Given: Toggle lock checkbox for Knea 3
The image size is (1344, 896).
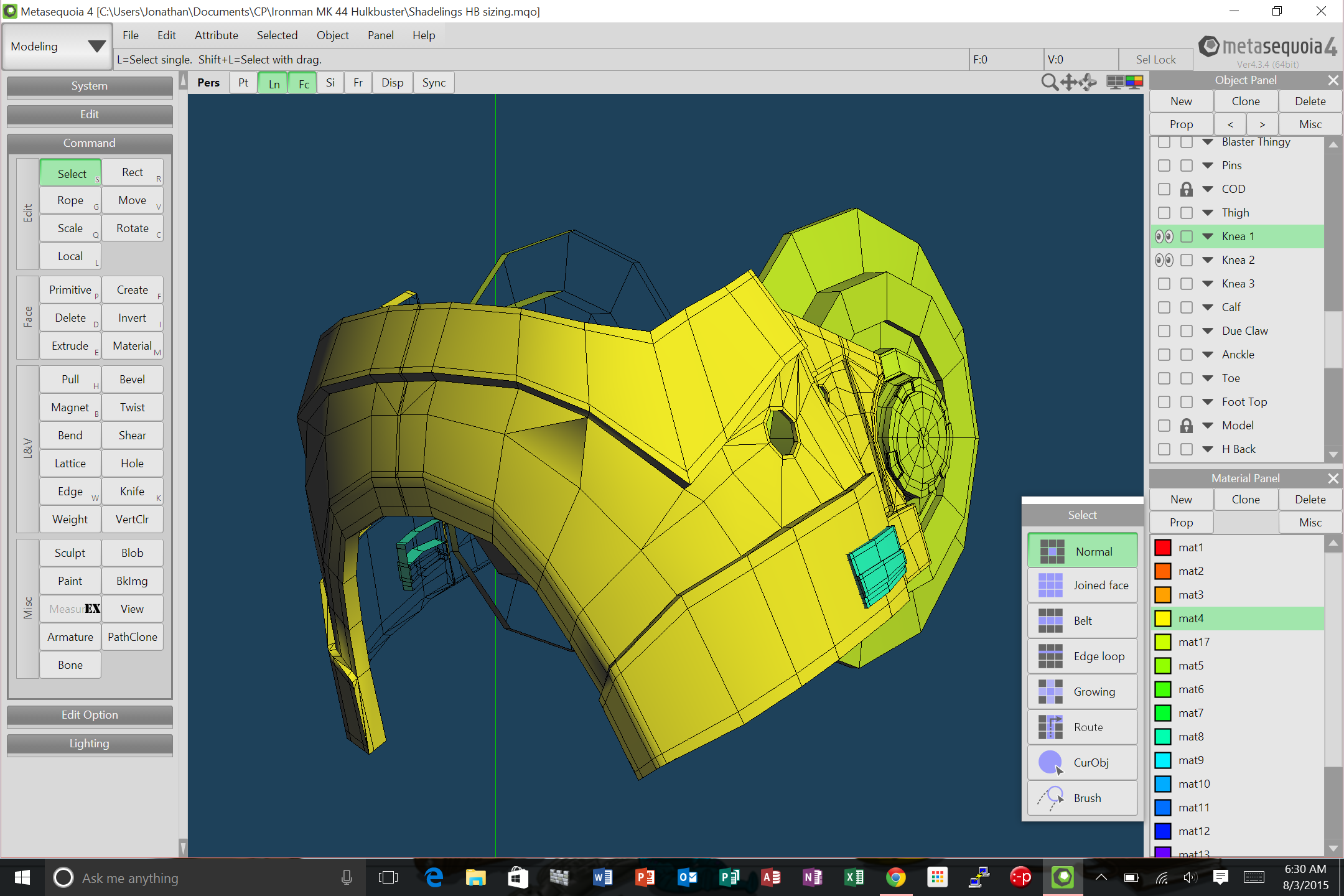Looking at the screenshot, I should coord(1187,284).
